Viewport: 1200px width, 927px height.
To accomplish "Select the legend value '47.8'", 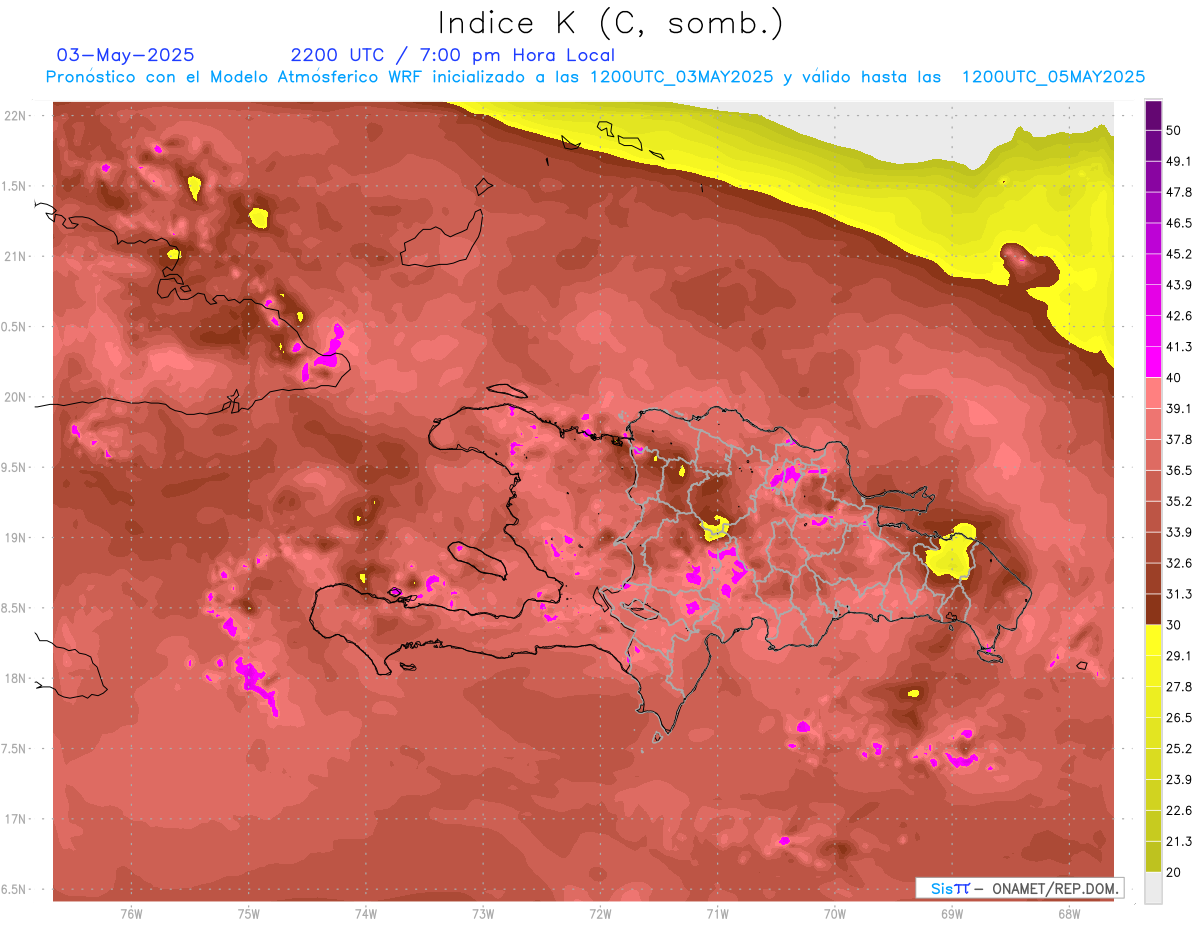I will pos(1179,192).
